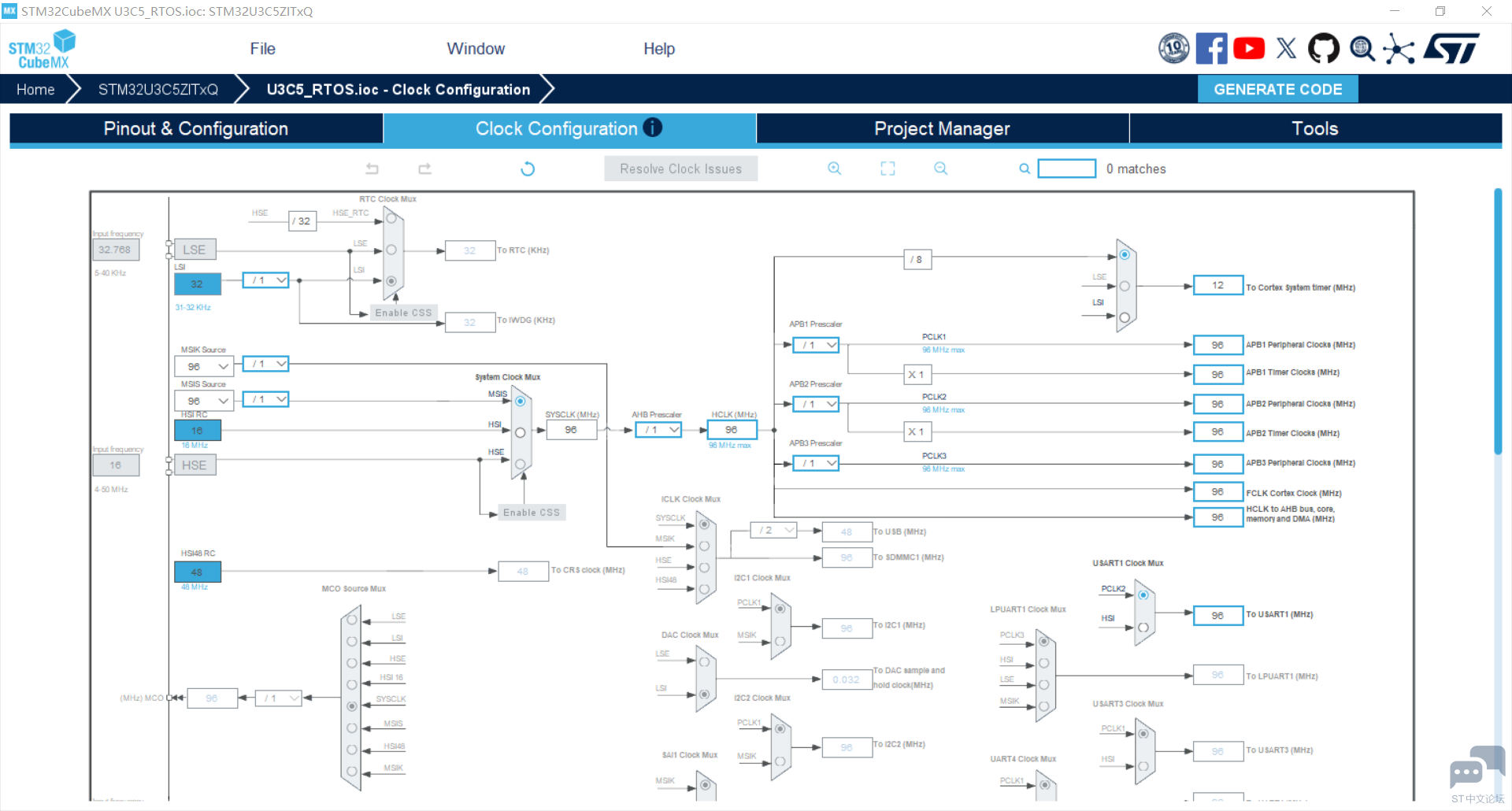
Task: Select HSI in System Clock Mux
Action: [x=520, y=432]
